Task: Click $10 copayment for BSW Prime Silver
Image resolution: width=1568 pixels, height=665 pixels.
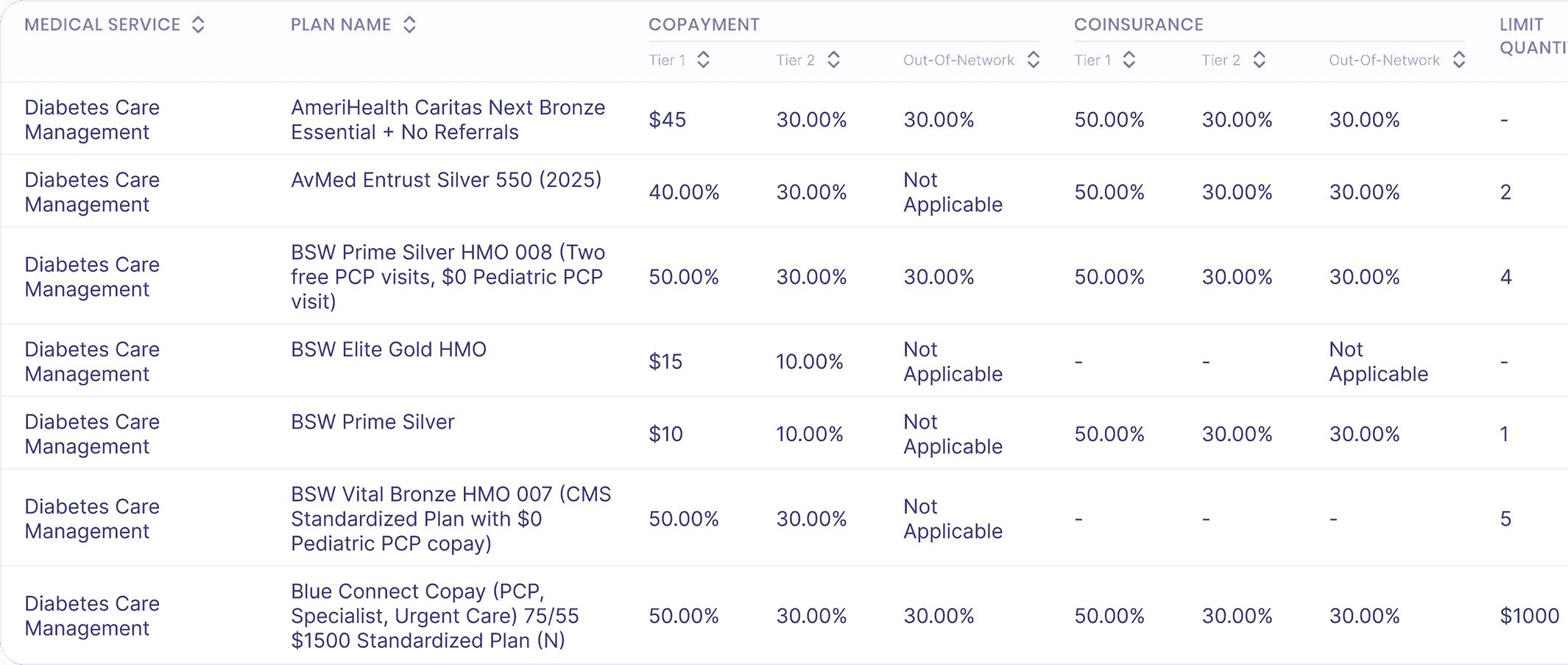Action: coord(665,434)
